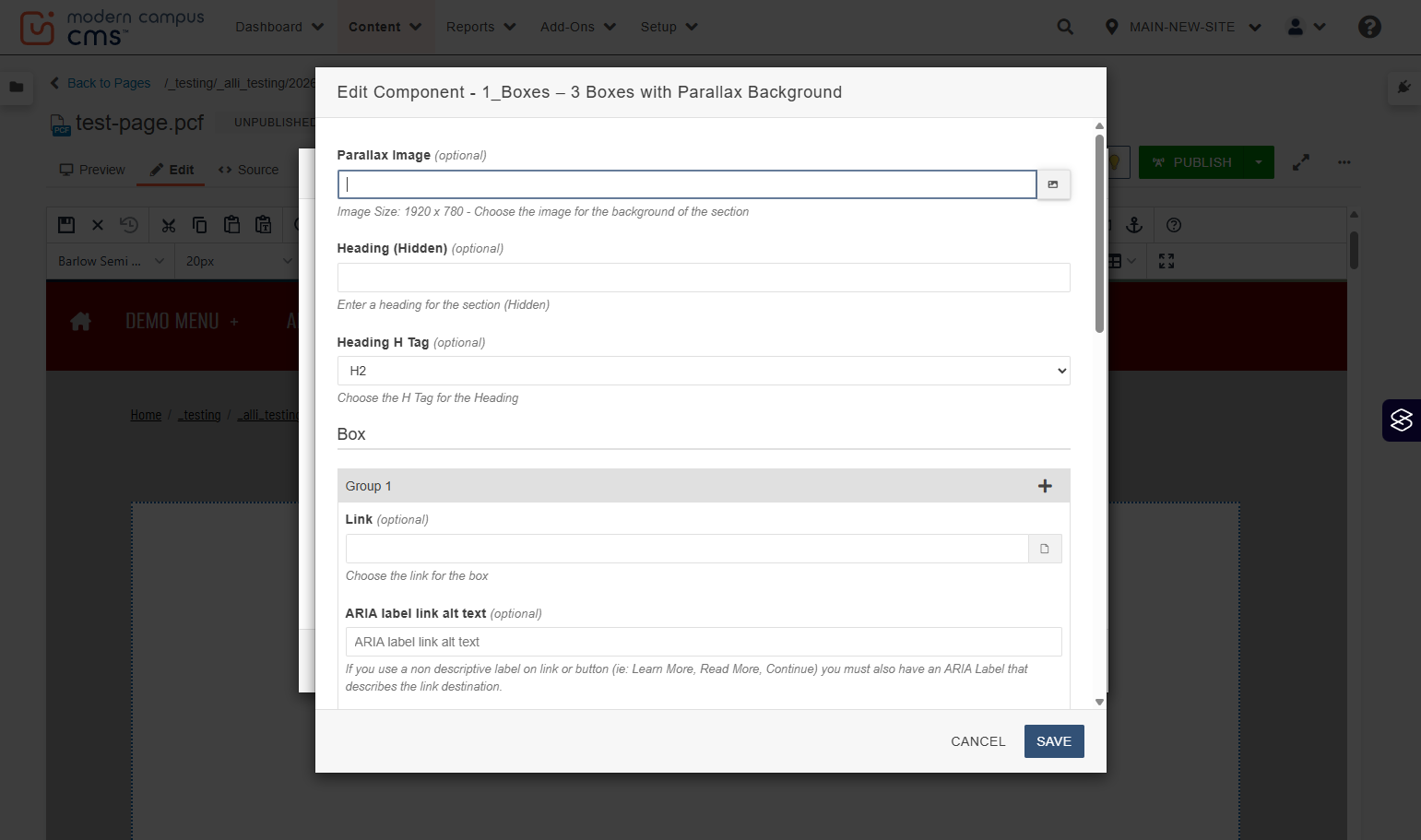
Task: Open the file navigation folder icon
Action: 16,87
